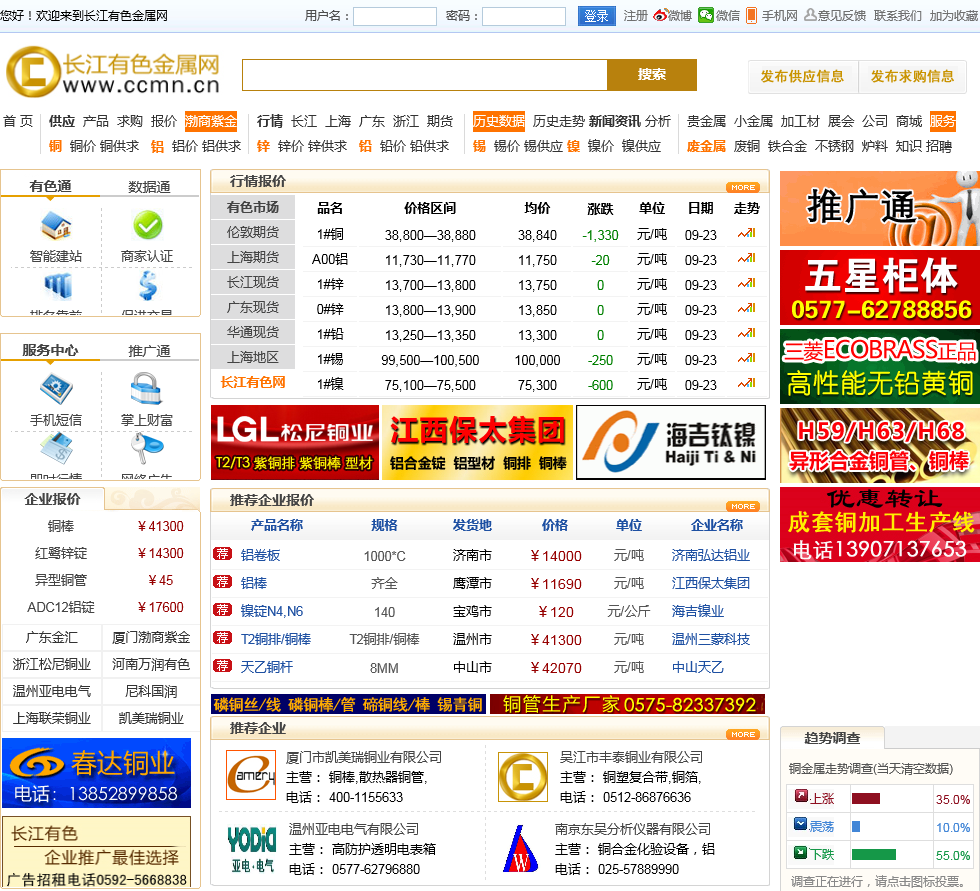Open 渤商紫金 in the navigation bar
The height and width of the screenshot is (891, 980).
[x=211, y=121]
